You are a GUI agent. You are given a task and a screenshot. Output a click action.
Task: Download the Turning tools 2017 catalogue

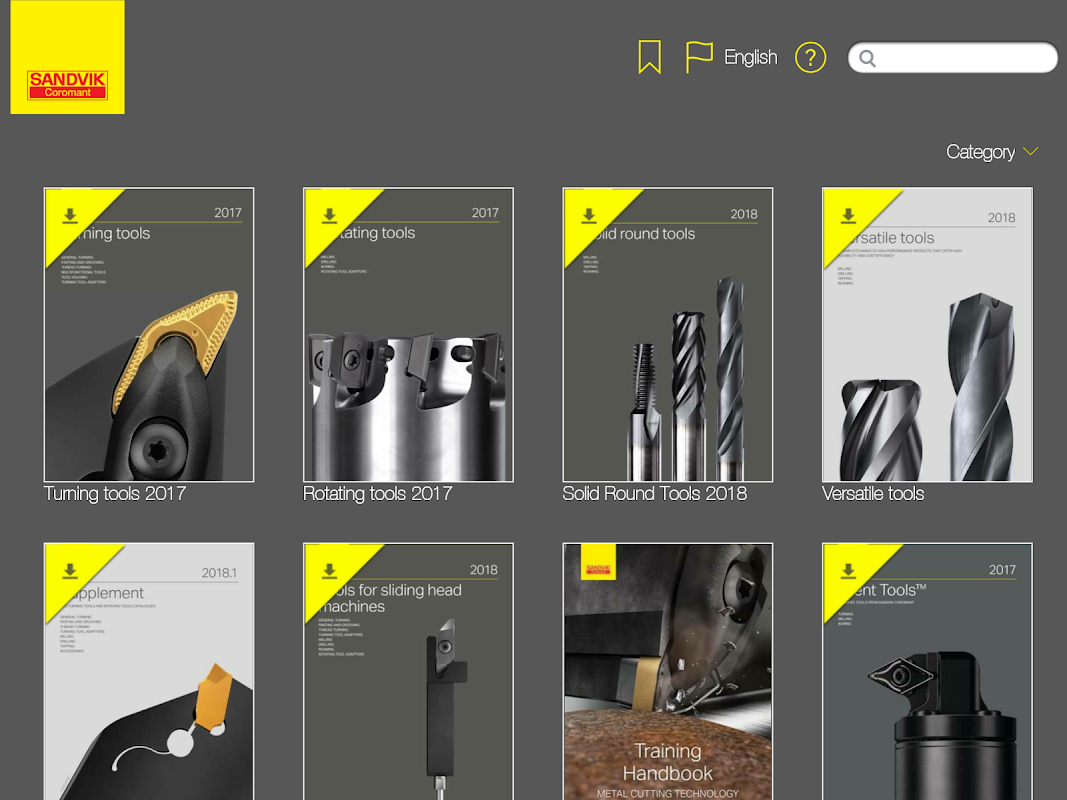point(70,216)
